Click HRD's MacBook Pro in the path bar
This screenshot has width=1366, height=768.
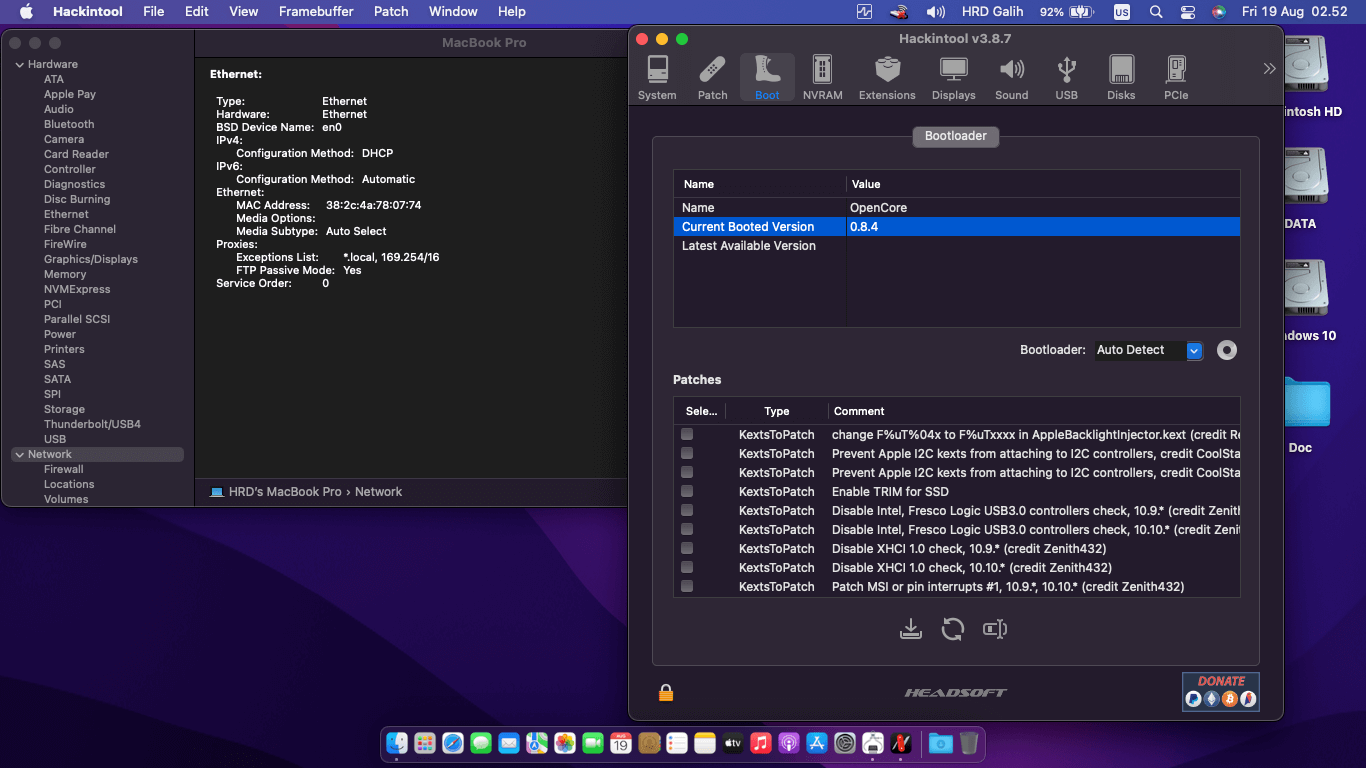(x=285, y=492)
